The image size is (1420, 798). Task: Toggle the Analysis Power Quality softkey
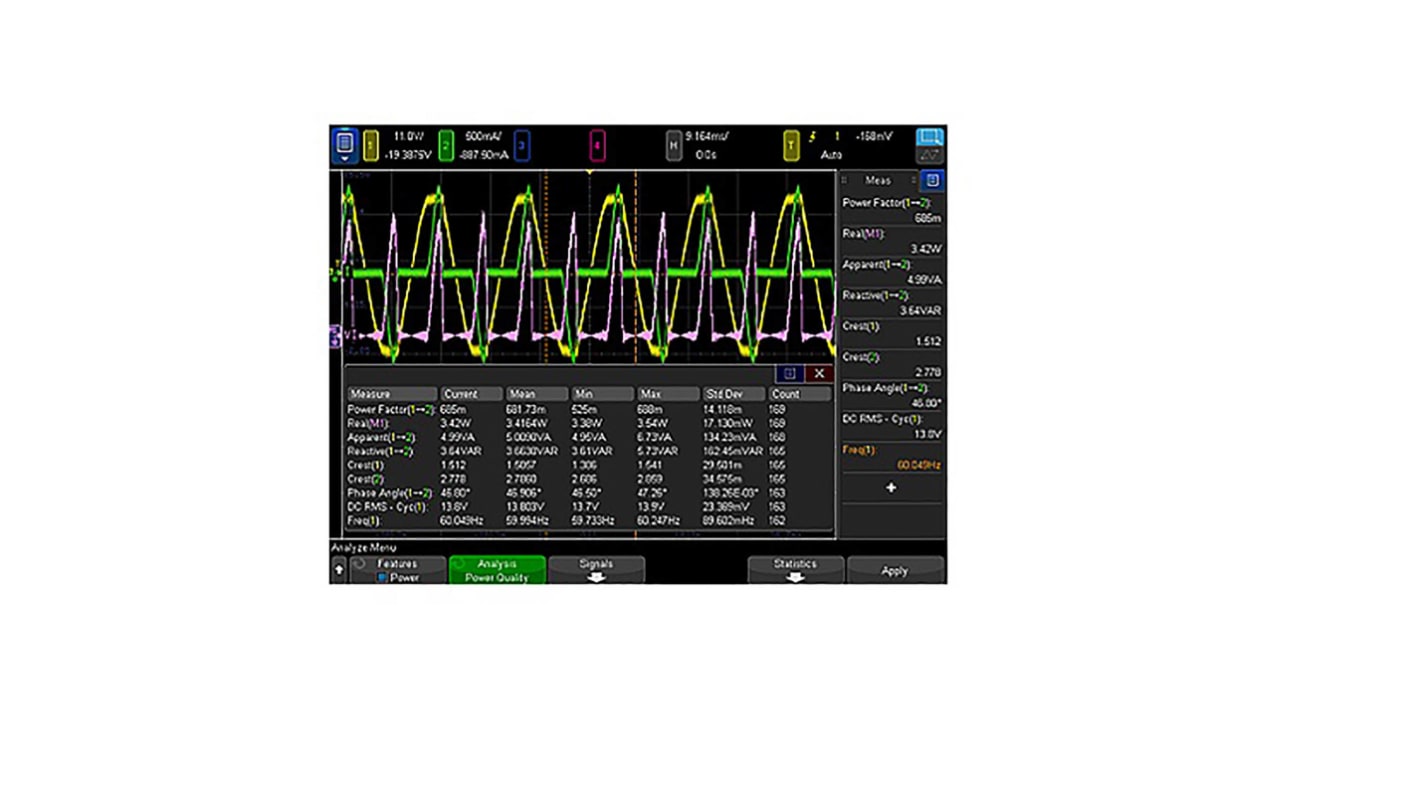[x=497, y=570]
